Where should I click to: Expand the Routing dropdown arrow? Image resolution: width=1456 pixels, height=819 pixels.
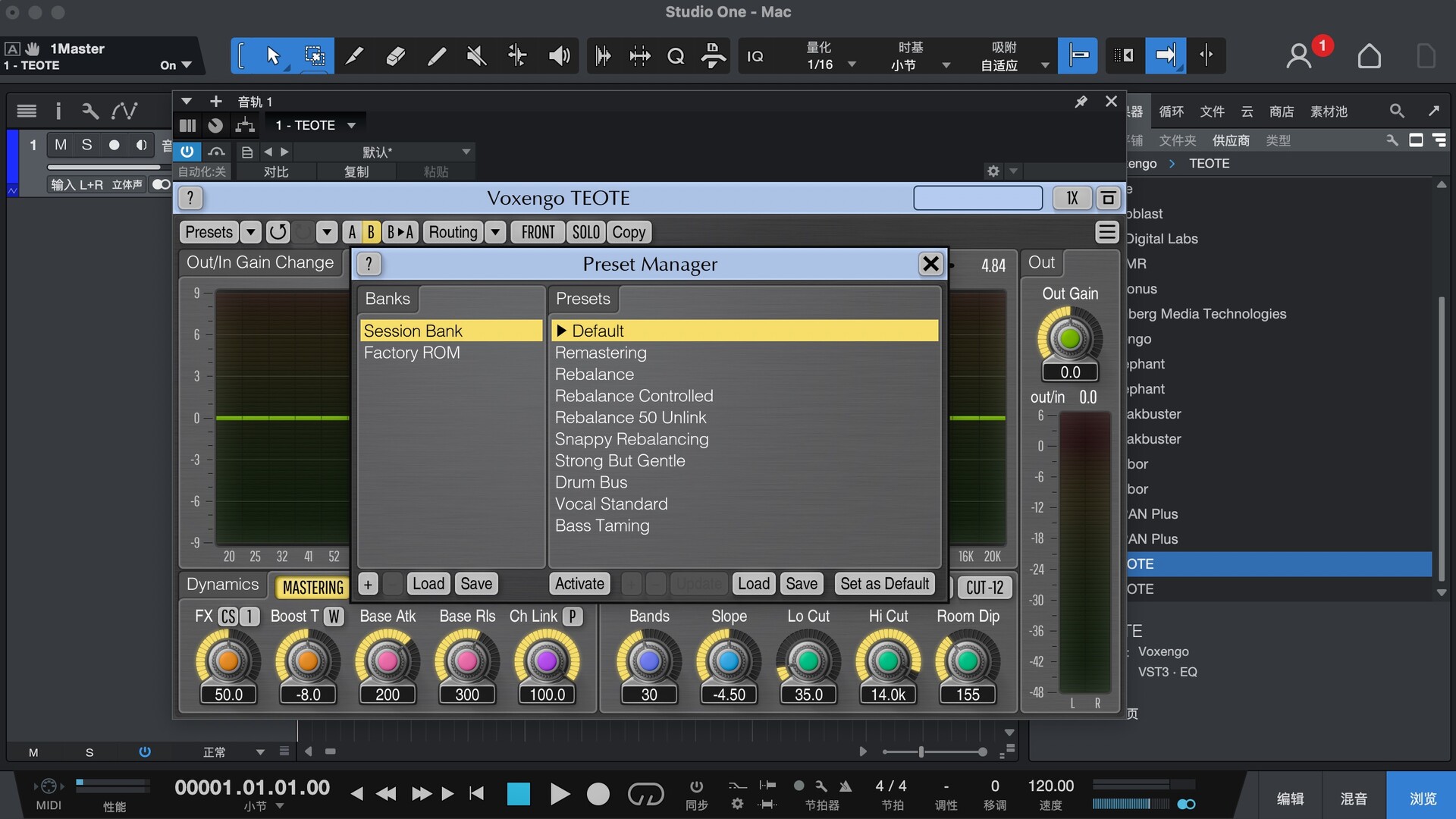point(495,232)
